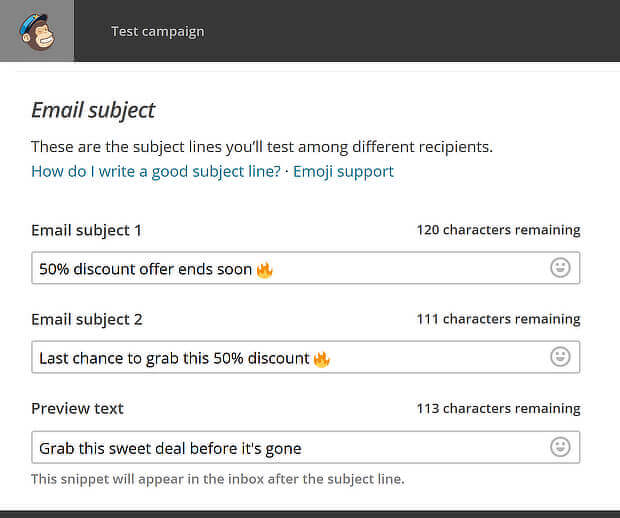Focus the Email subject 1 text field
This screenshot has height=518, width=620.
tap(306, 268)
